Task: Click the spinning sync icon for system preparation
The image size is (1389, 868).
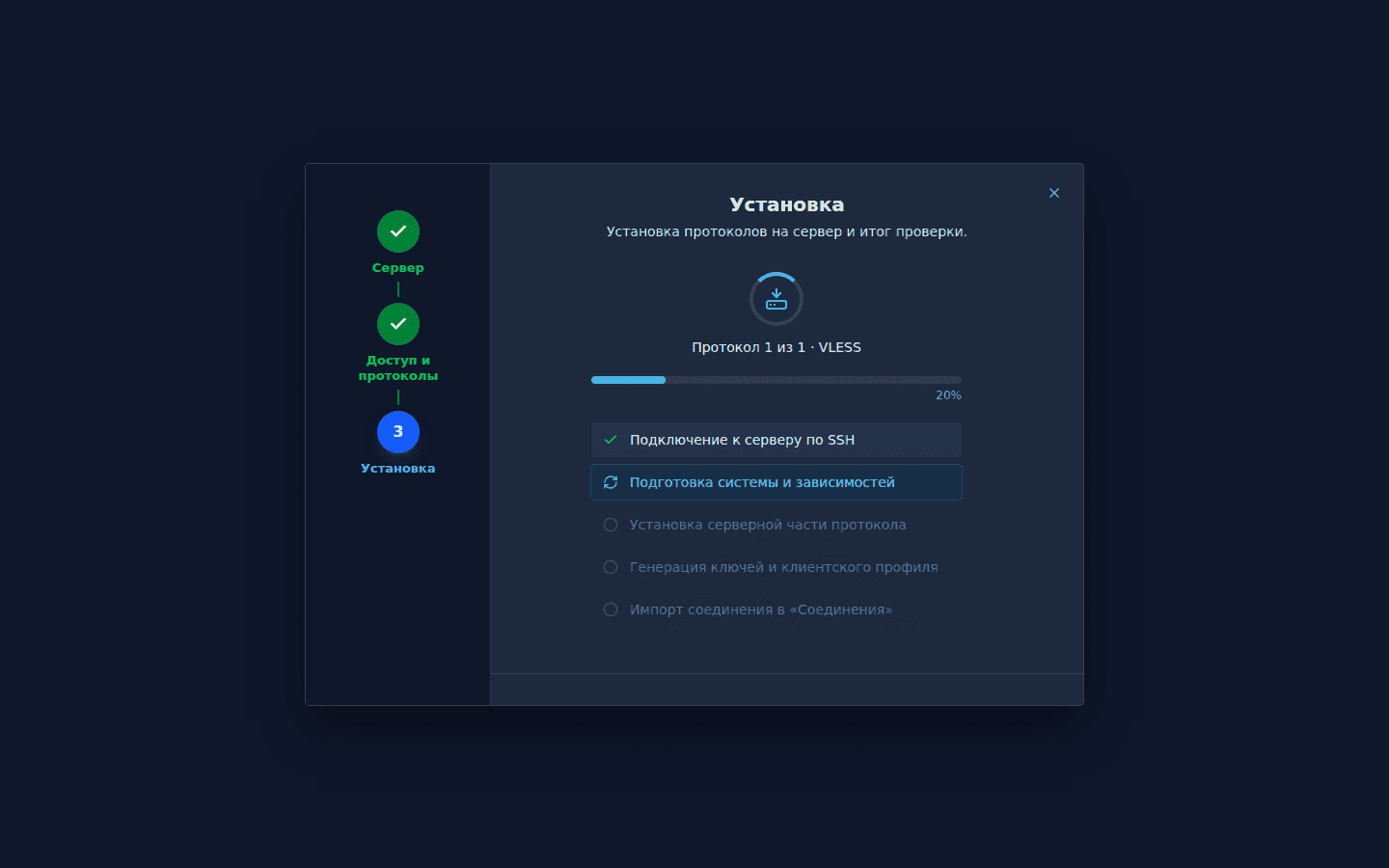Action: 611,482
